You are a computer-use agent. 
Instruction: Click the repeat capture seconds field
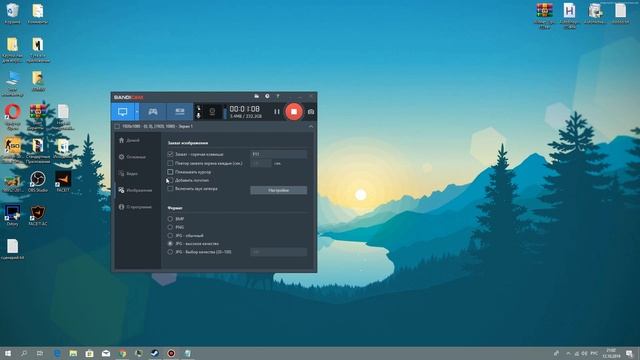261,163
